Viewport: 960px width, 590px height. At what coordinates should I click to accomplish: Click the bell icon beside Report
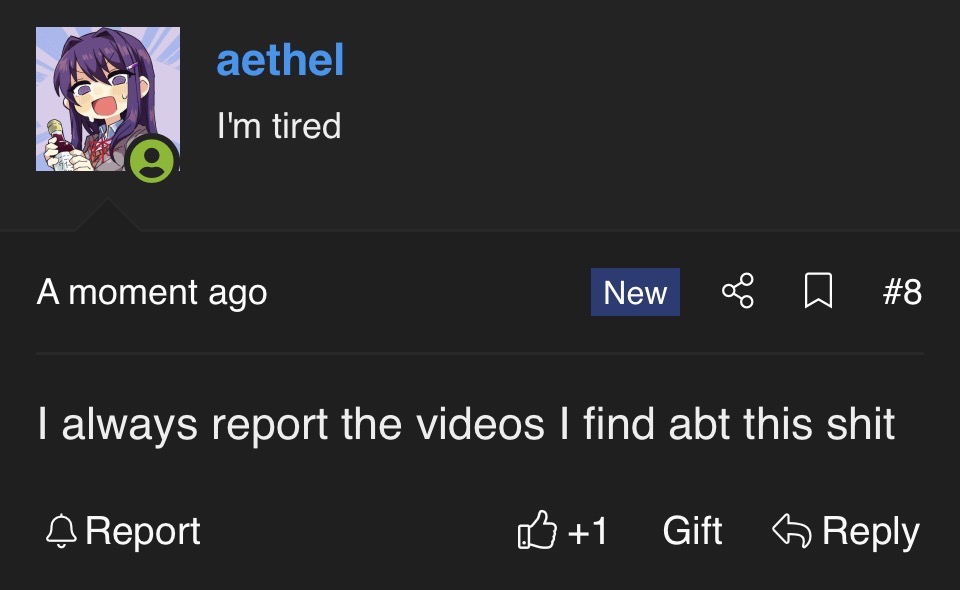point(61,531)
